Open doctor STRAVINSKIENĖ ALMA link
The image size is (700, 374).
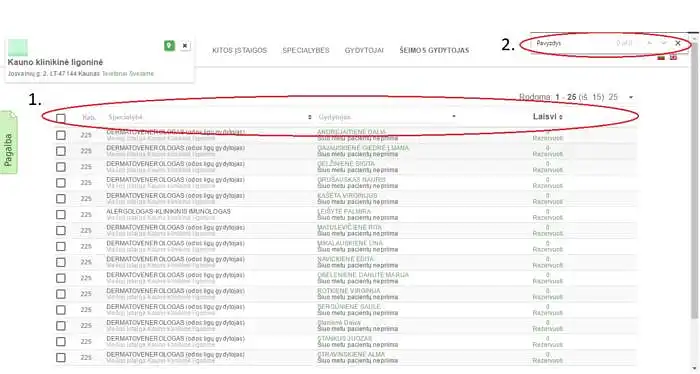point(351,354)
